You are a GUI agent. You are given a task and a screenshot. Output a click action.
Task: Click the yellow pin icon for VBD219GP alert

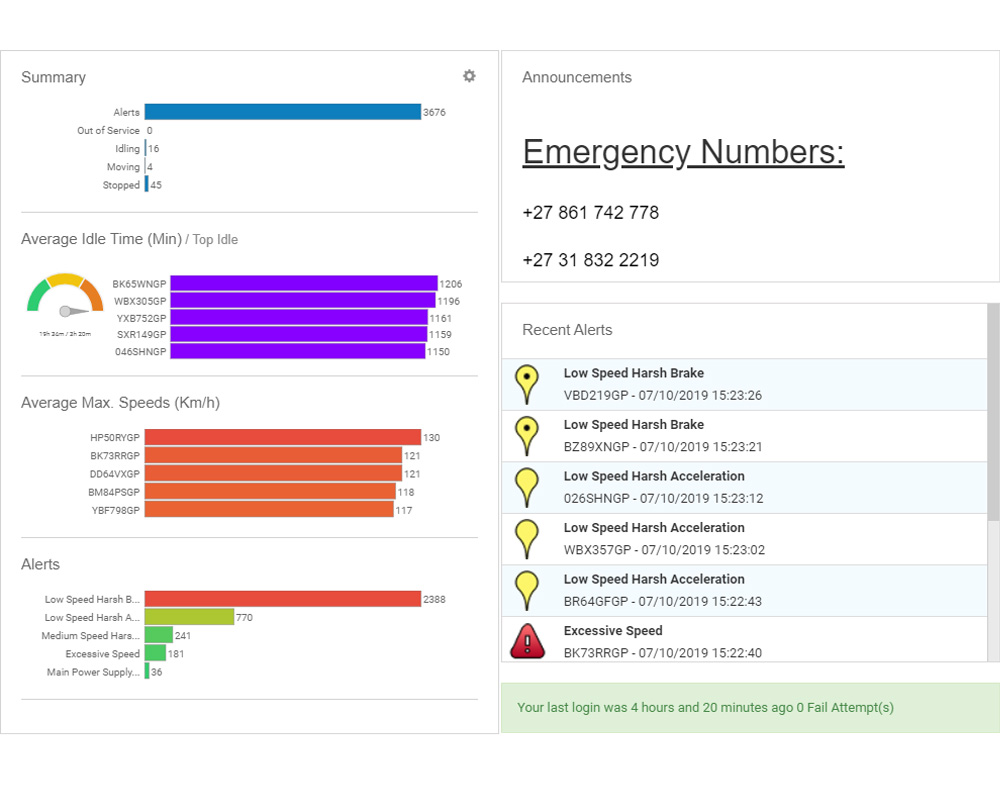(526, 383)
